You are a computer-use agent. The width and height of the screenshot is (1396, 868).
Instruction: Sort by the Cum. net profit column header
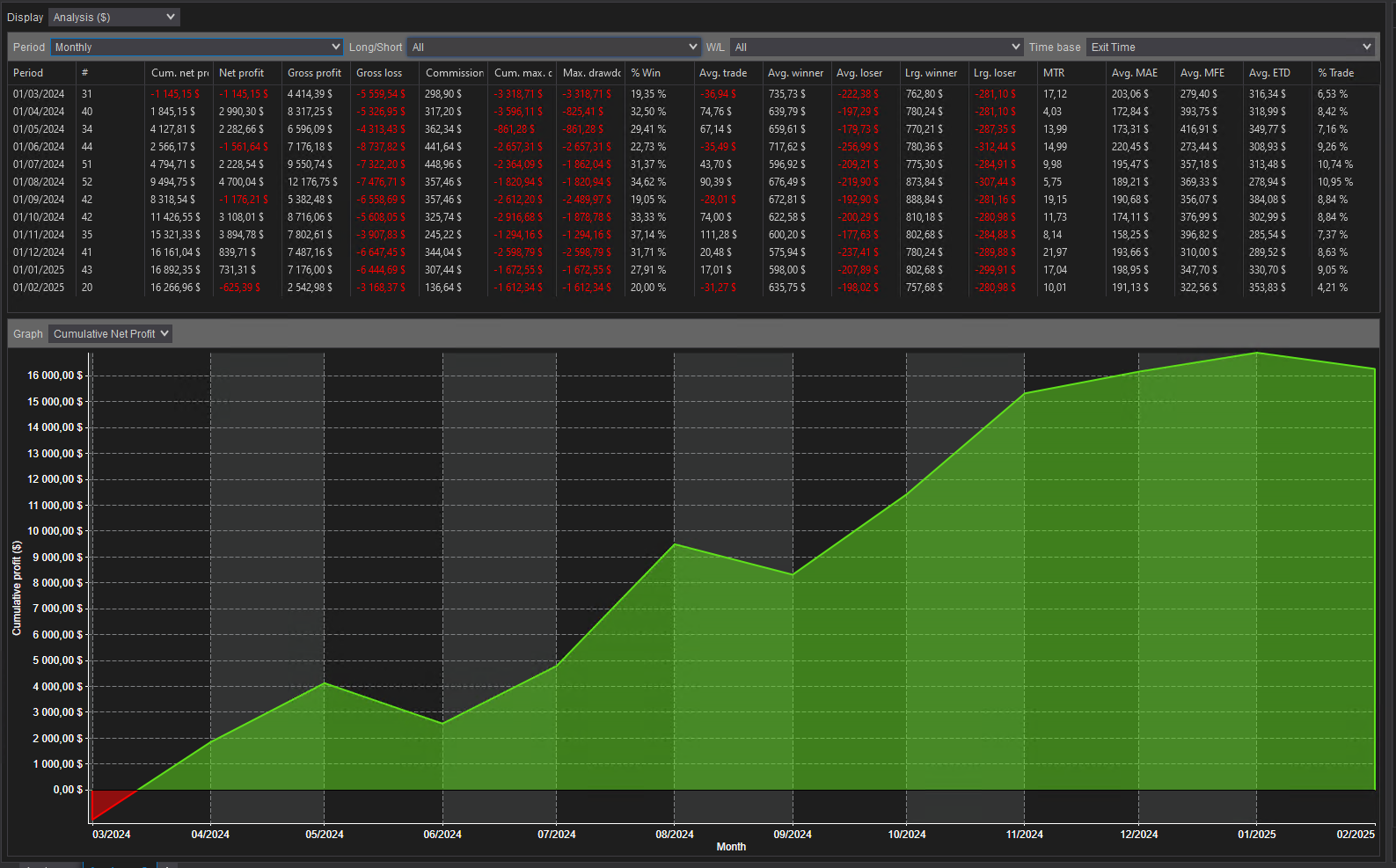point(179,73)
